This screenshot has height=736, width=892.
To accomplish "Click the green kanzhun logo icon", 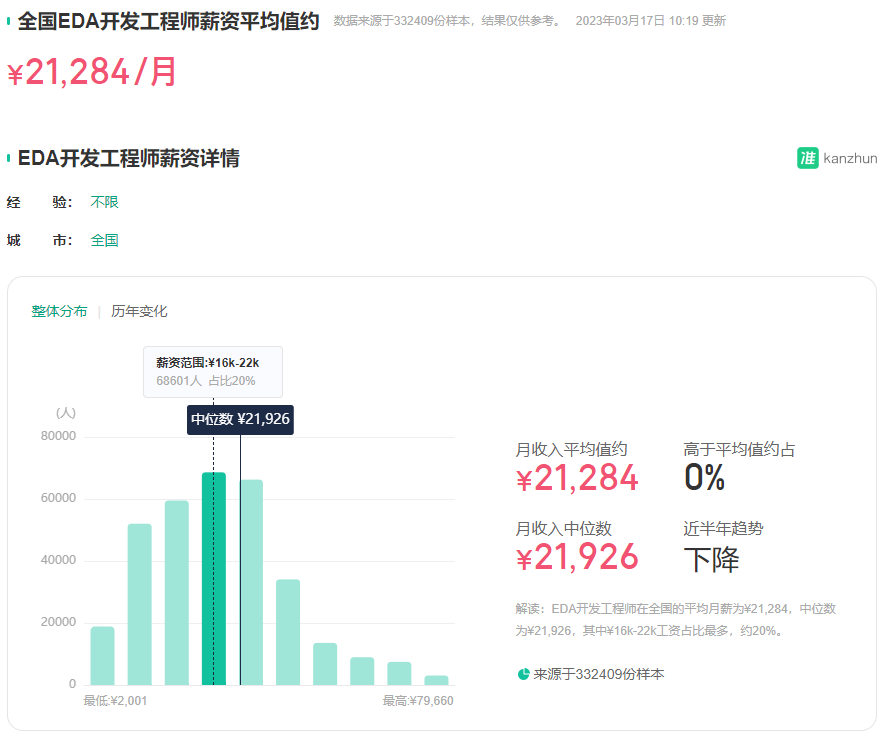I will (807, 158).
